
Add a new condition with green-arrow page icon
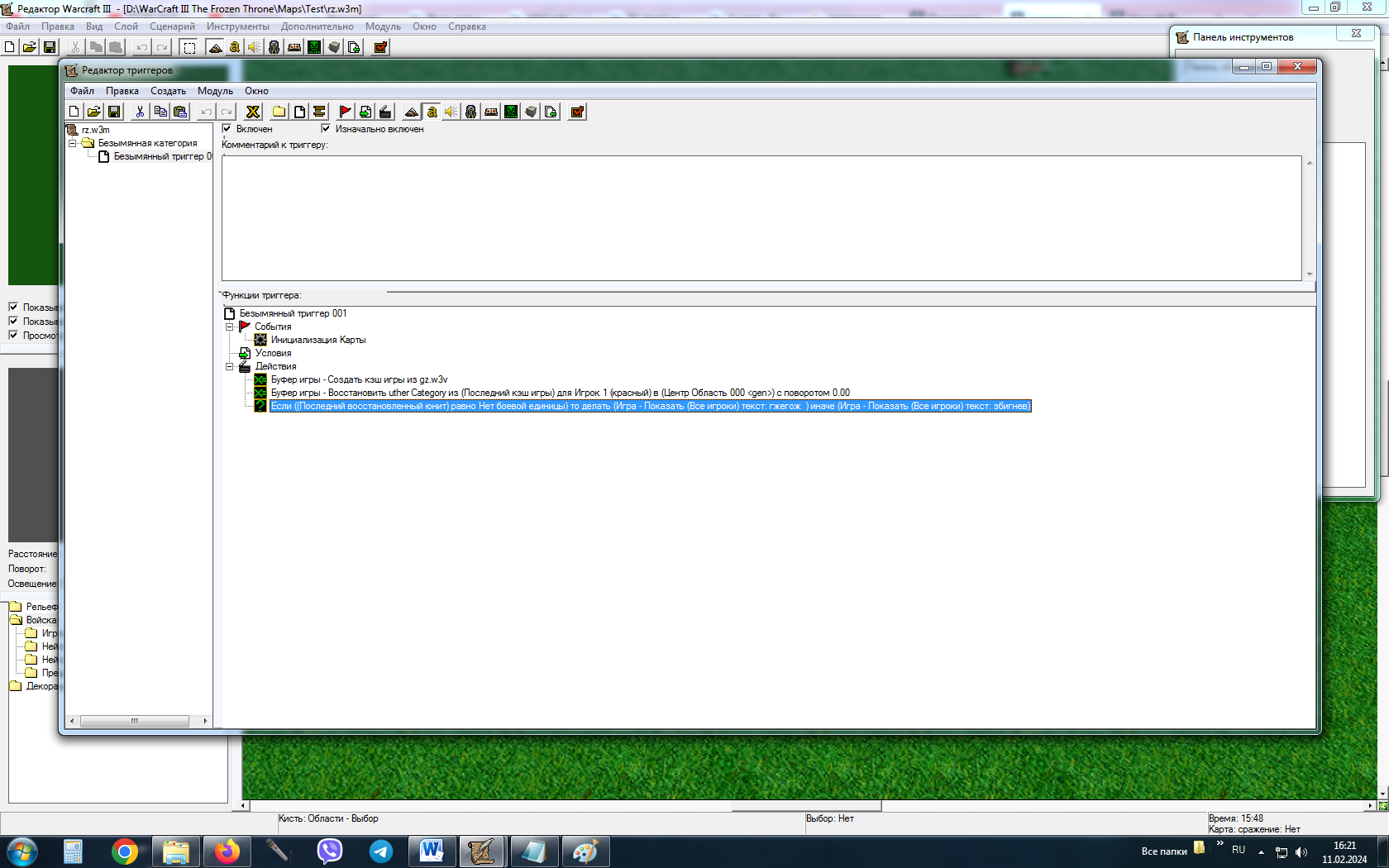(365, 112)
